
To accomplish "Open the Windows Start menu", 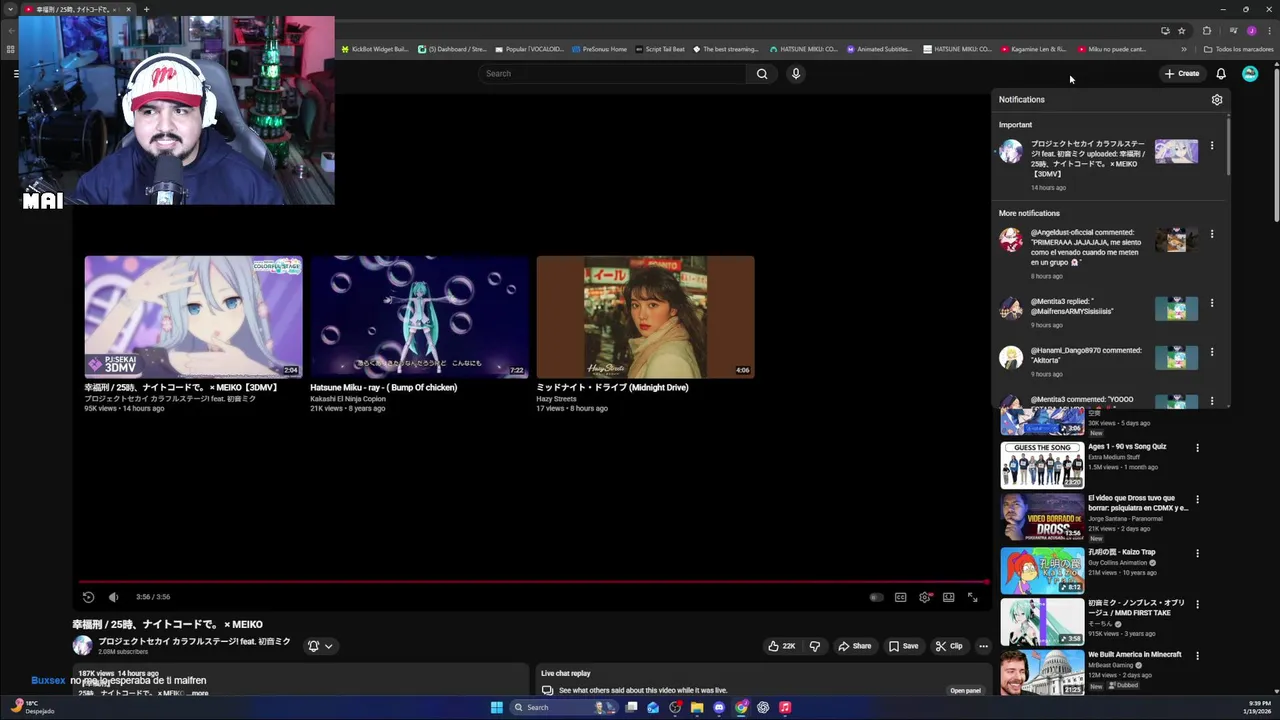I will [496, 707].
